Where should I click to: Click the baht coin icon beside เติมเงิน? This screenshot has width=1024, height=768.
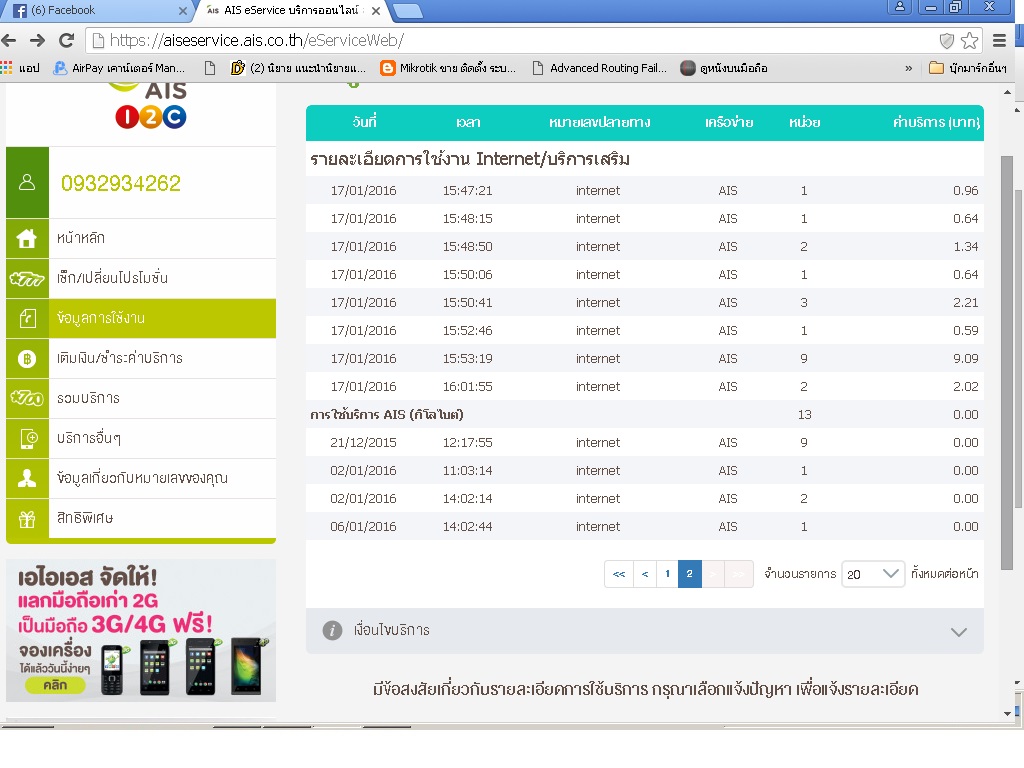pyautogui.click(x=27, y=359)
